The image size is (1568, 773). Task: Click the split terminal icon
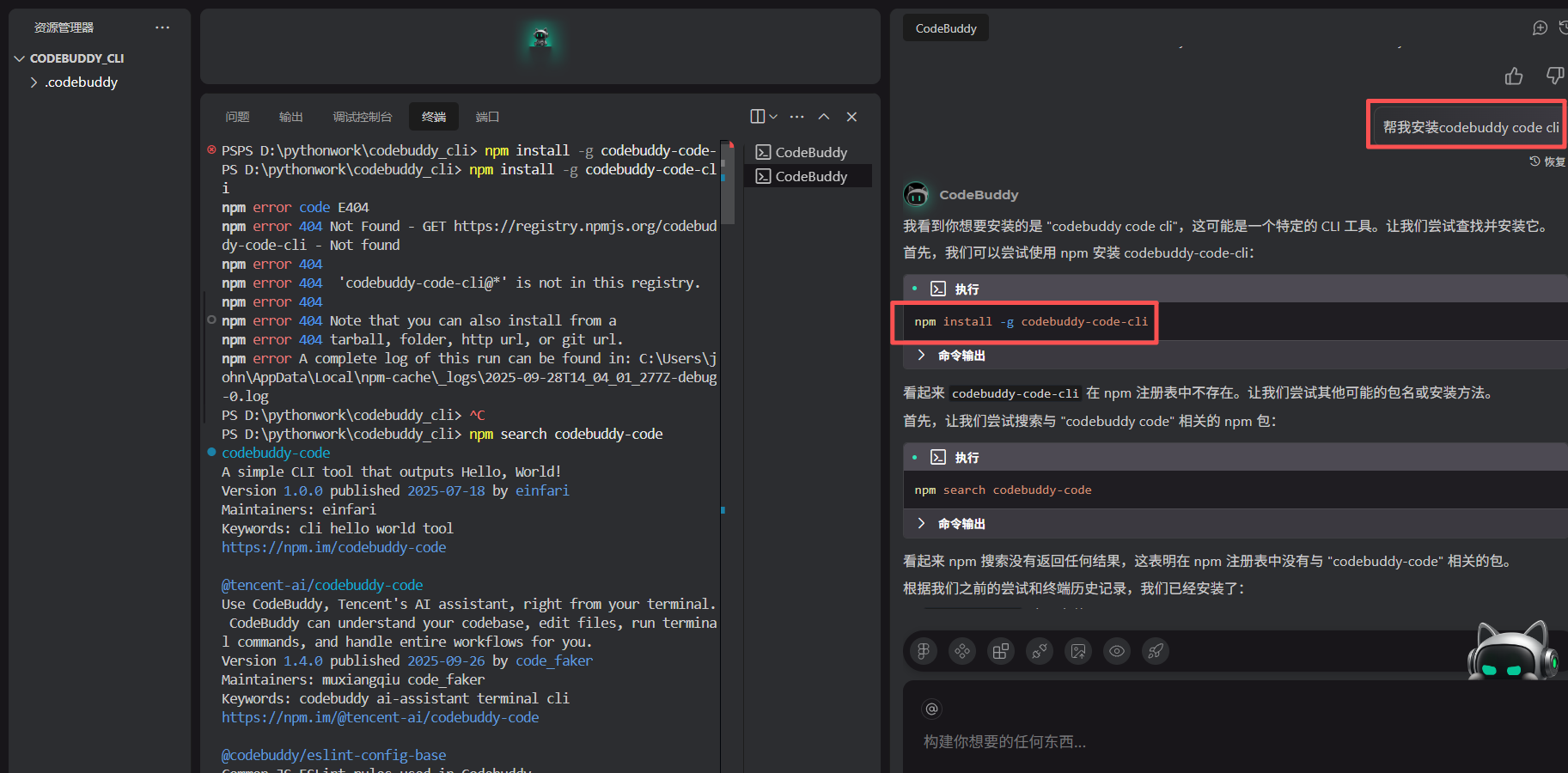(x=757, y=117)
